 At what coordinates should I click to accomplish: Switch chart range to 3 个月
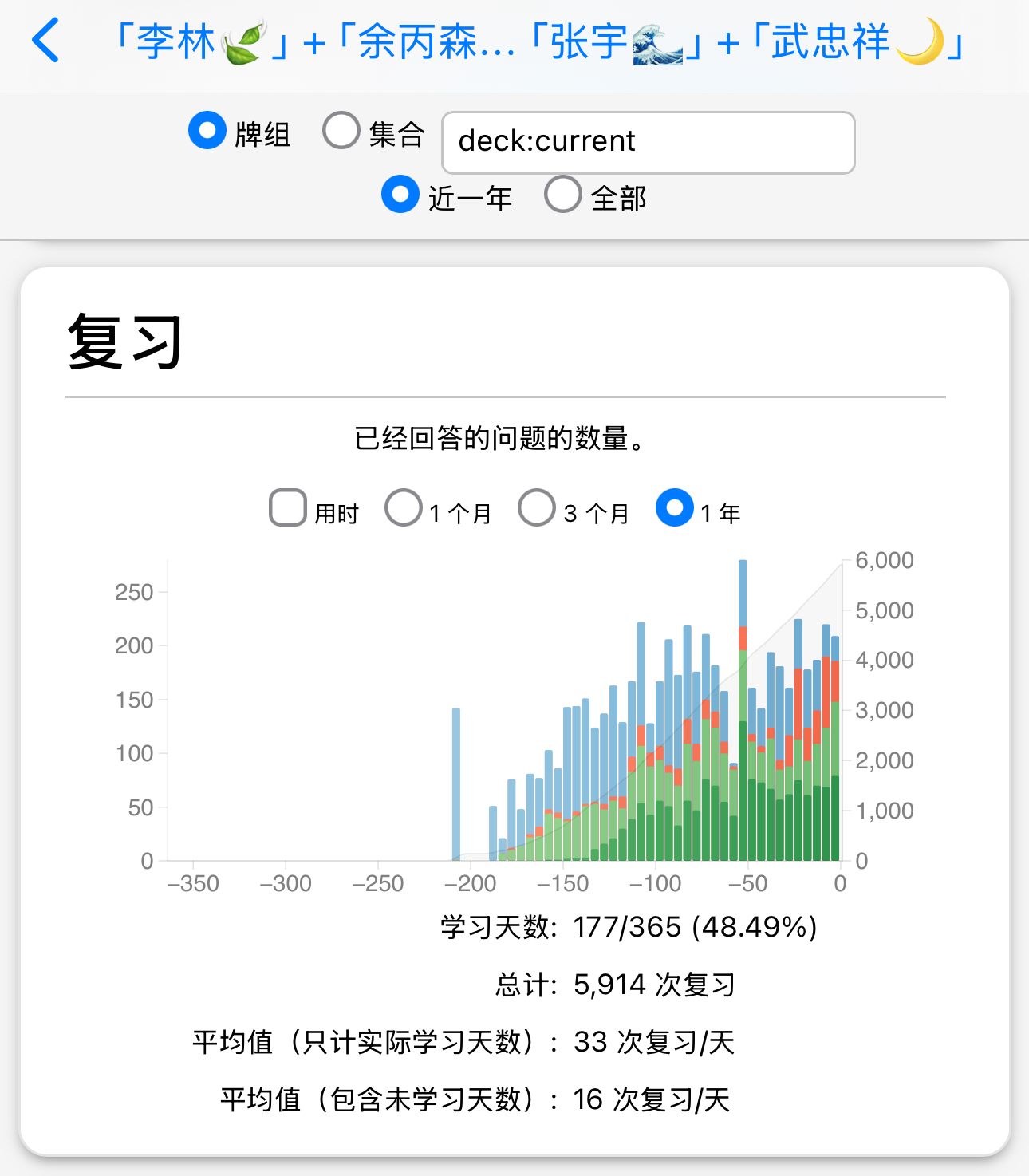click(537, 508)
